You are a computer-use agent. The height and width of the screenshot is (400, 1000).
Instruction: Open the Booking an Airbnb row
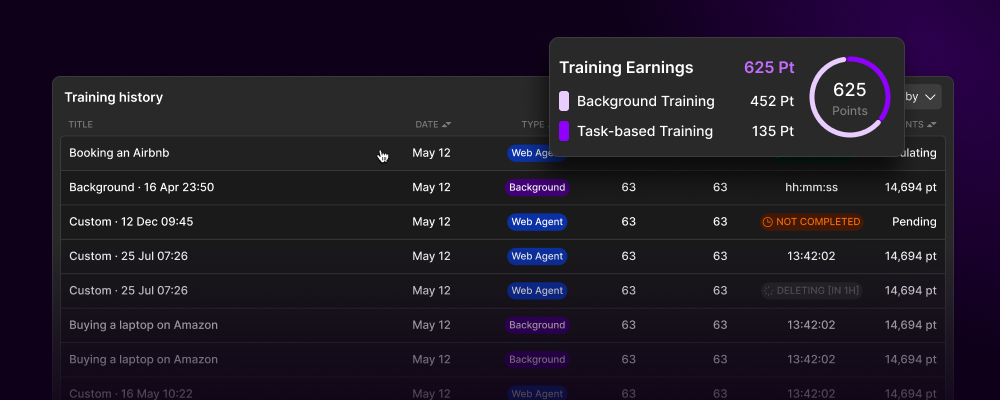click(x=503, y=153)
